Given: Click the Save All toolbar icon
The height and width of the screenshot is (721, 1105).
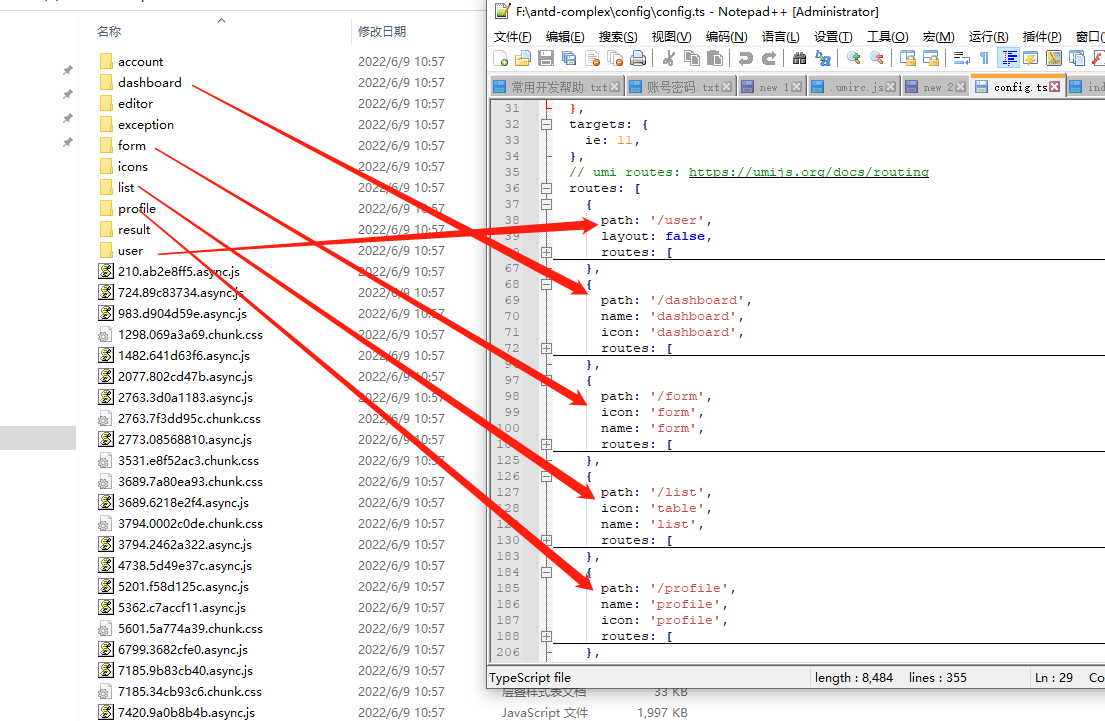Looking at the screenshot, I should 569,58.
